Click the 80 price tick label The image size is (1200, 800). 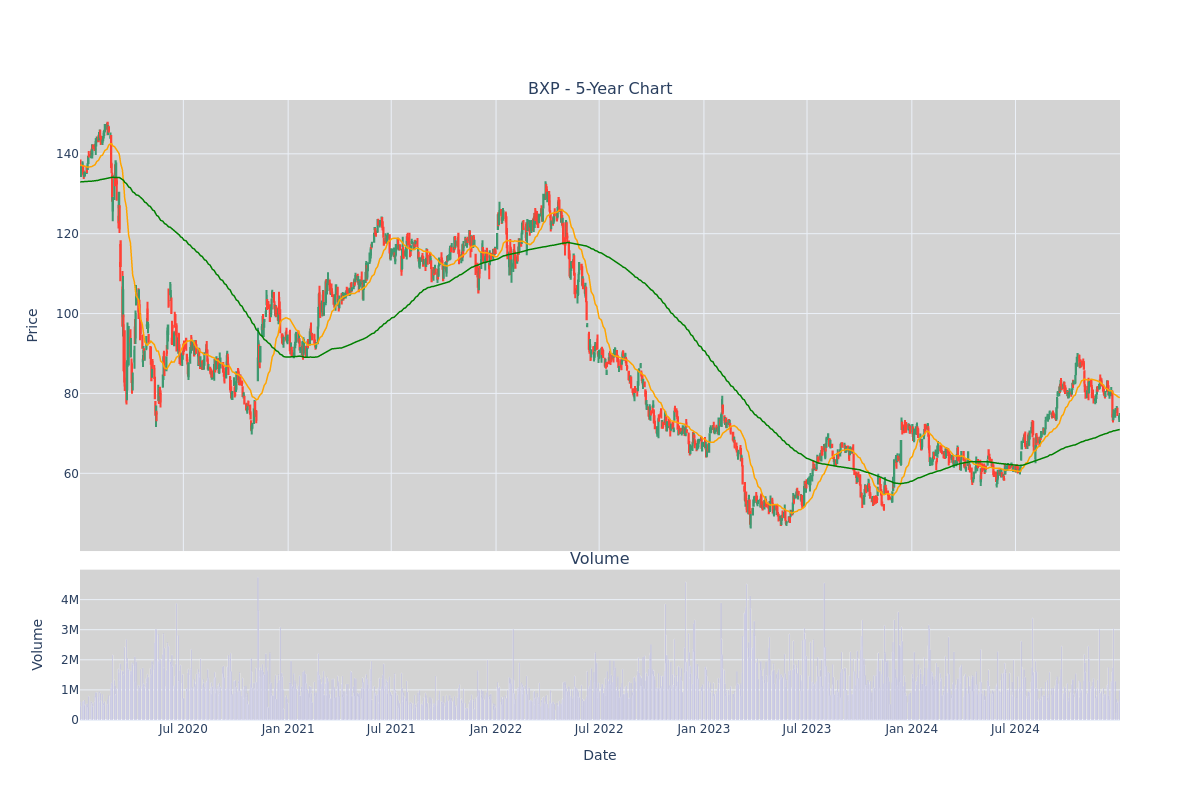(71, 394)
